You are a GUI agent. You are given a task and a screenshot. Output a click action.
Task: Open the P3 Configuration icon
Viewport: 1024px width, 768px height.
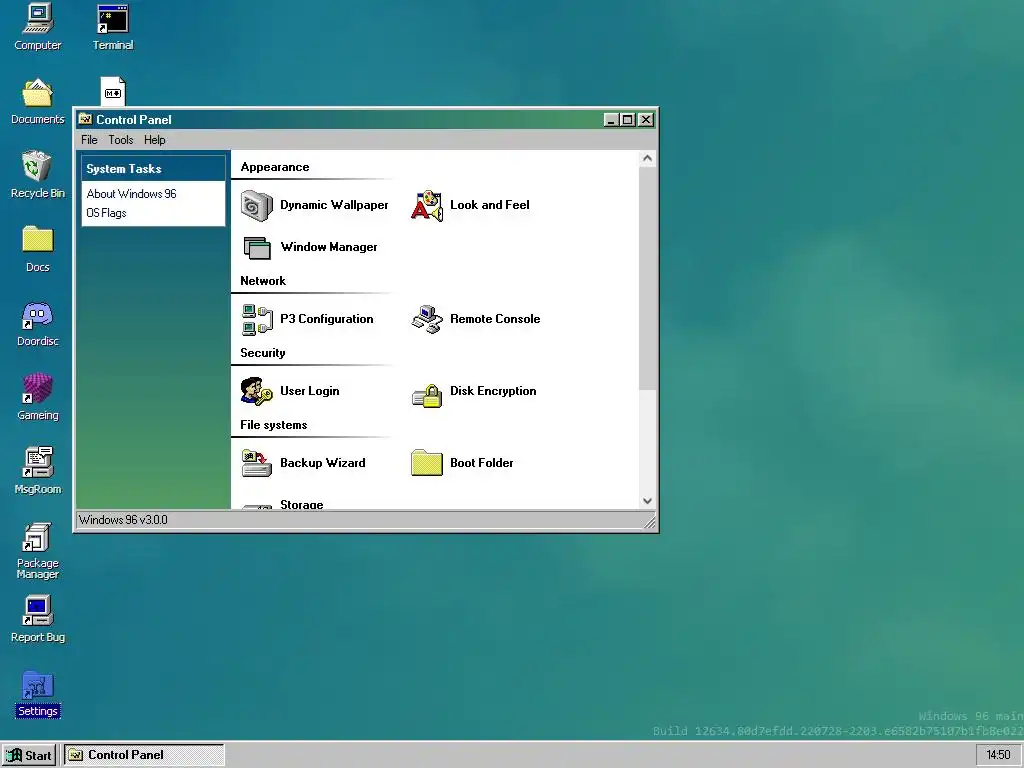tap(257, 319)
